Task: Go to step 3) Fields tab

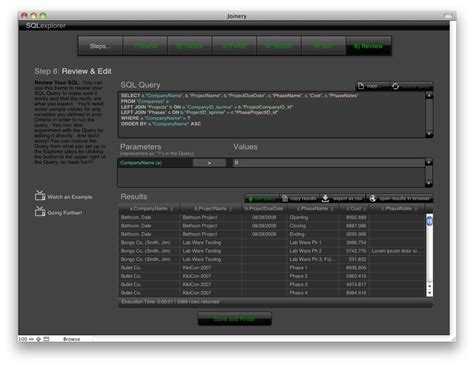Action: point(234,46)
